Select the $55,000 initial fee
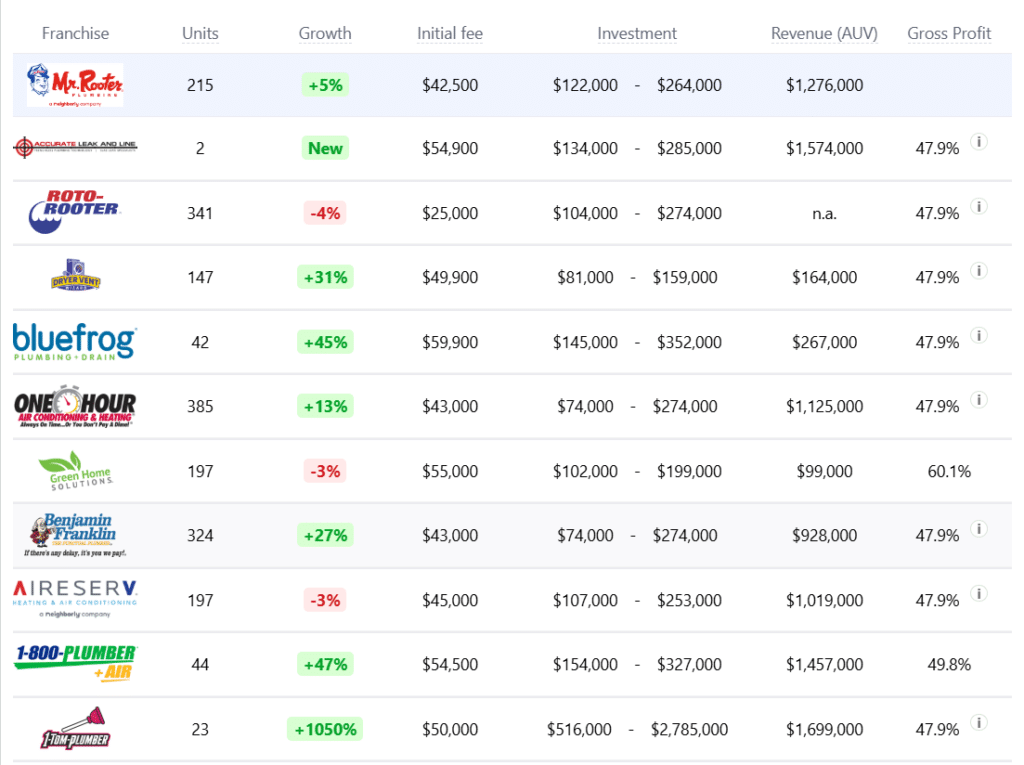This screenshot has height=765, width=1024. [x=450, y=471]
